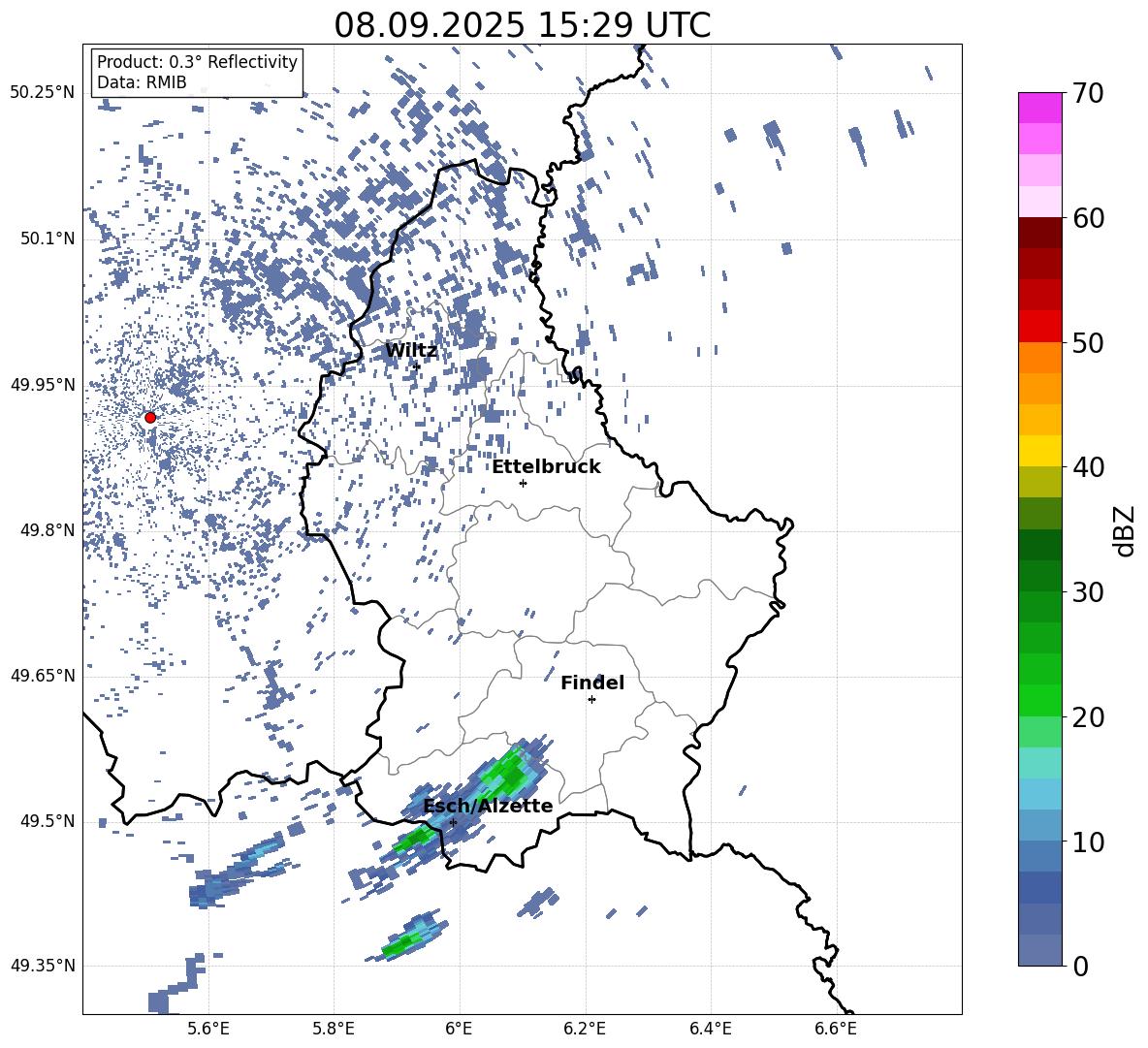Click the dBZ colorbar axis label
1148x1048 pixels.
tap(1123, 530)
